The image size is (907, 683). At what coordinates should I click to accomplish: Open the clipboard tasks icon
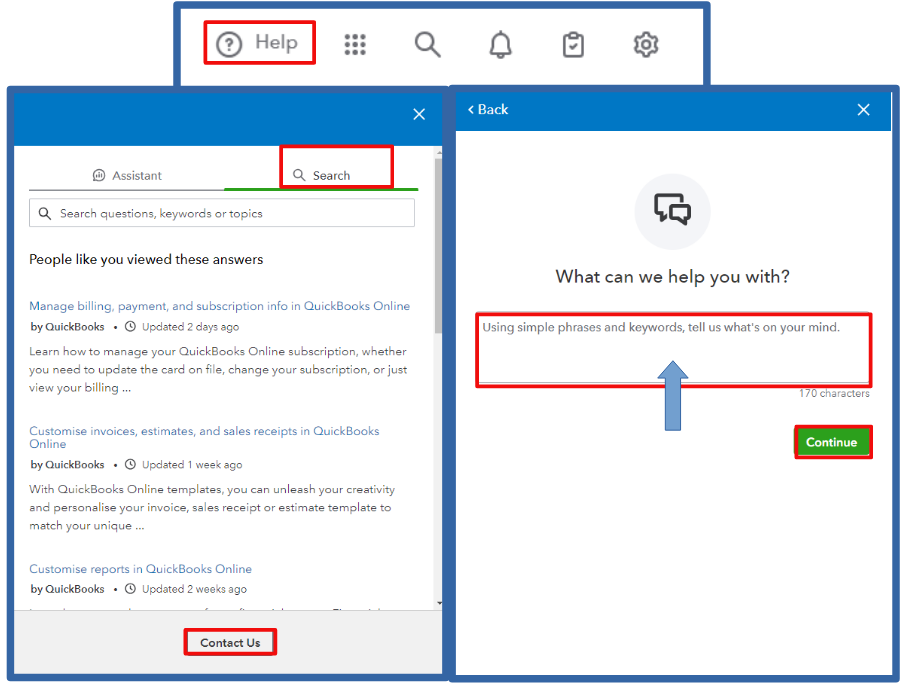coord(573,45)
